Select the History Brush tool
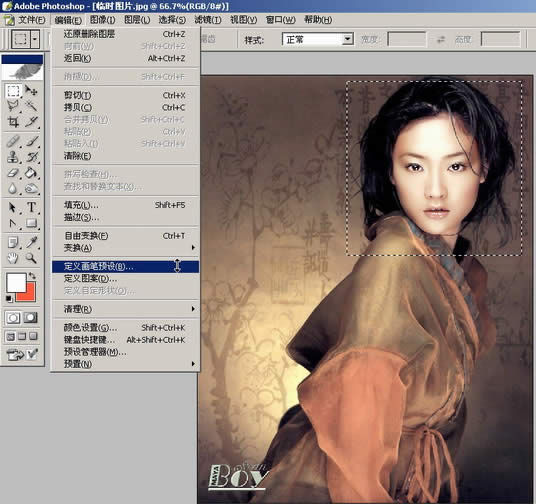The height and width of the screenshot is (504, 536). tap(31, 157)
